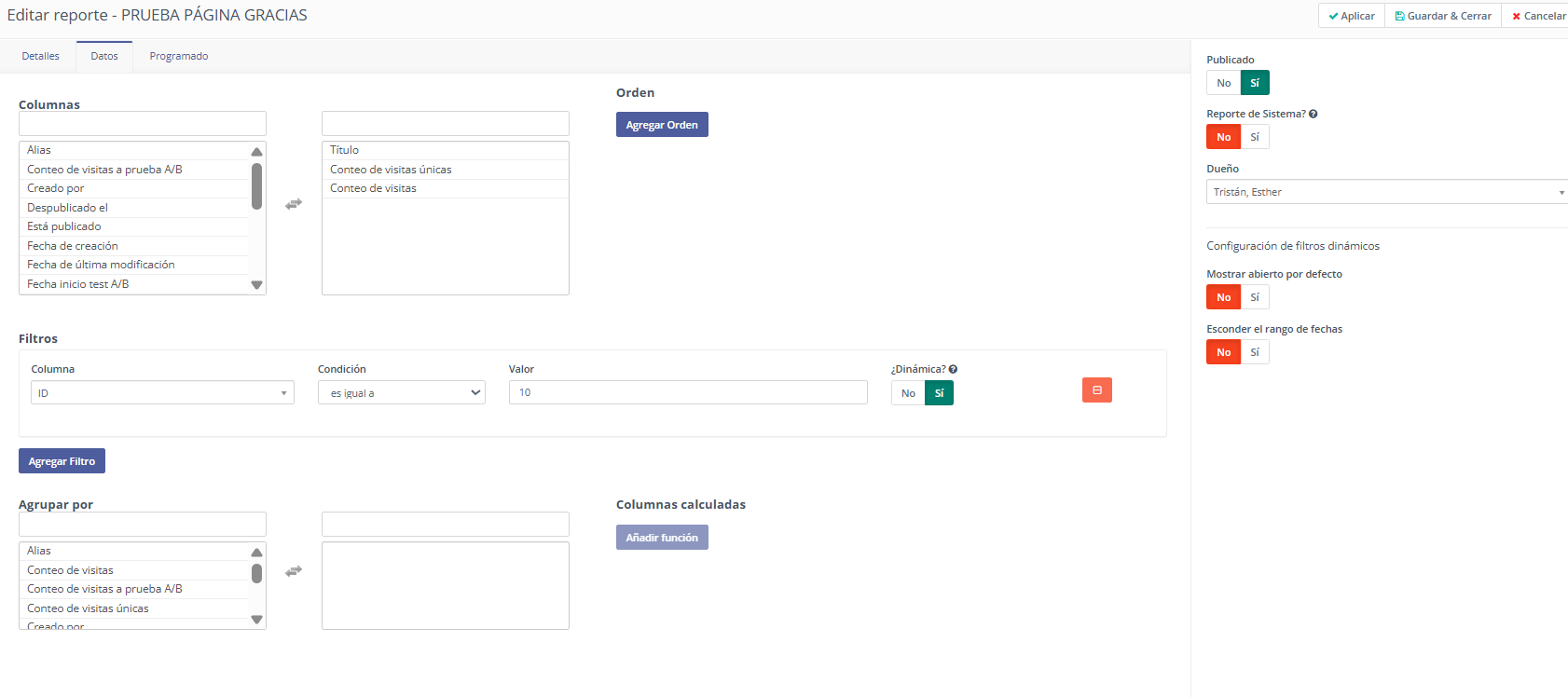Click the Agrupar por swap arrows icon
This screenshot has height=697, width=1568.
[x=294, y=570]
